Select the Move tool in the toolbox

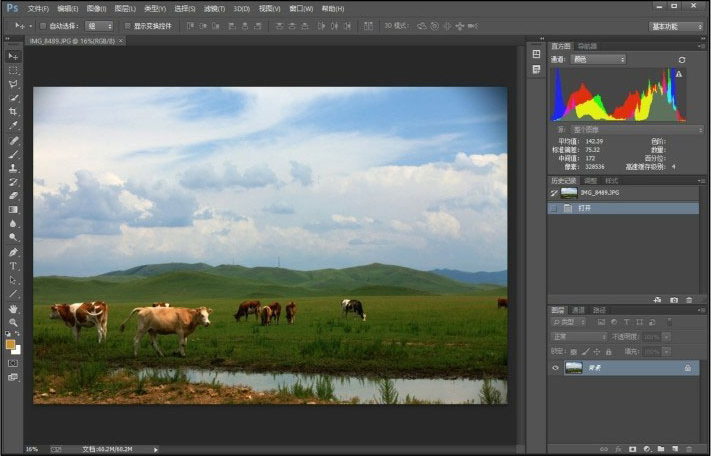tap(14, 56)
